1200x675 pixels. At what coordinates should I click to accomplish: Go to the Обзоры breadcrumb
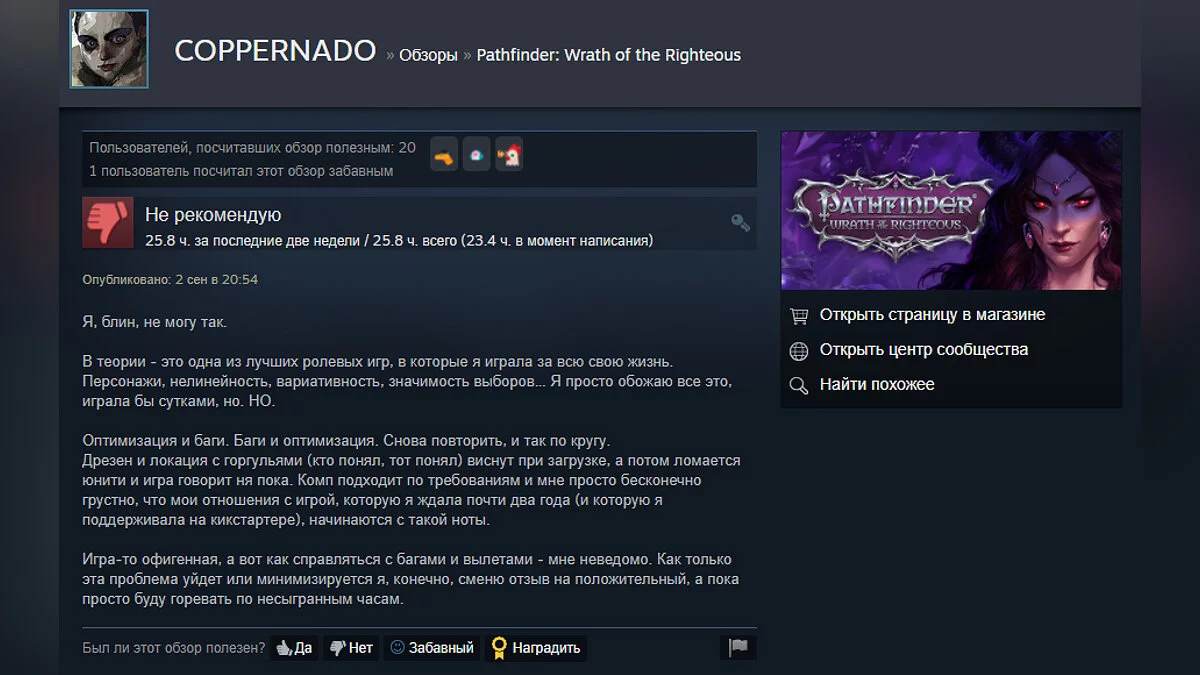click(428, 55)
